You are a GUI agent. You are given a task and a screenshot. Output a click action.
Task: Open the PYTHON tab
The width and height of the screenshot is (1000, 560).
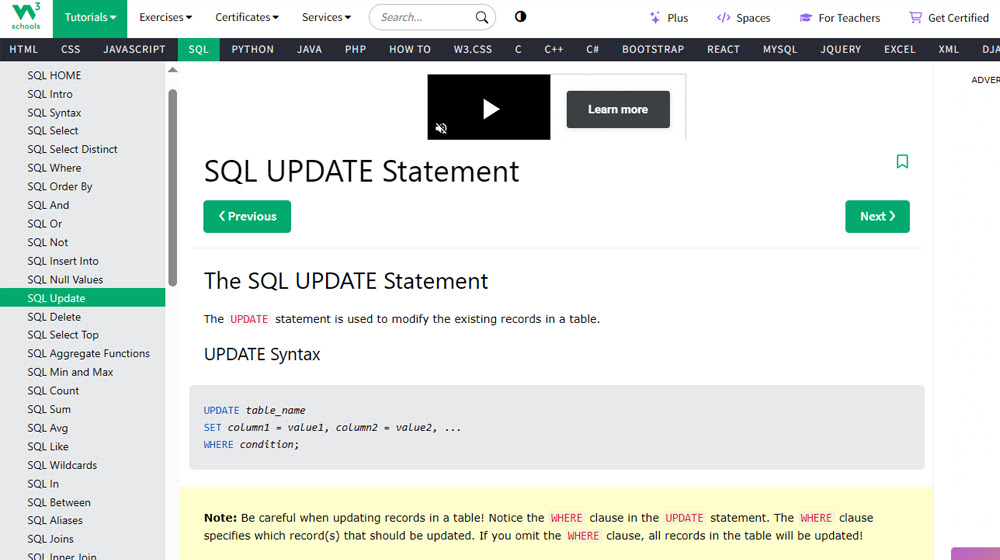pyautogui.click(x=253, y=49)
